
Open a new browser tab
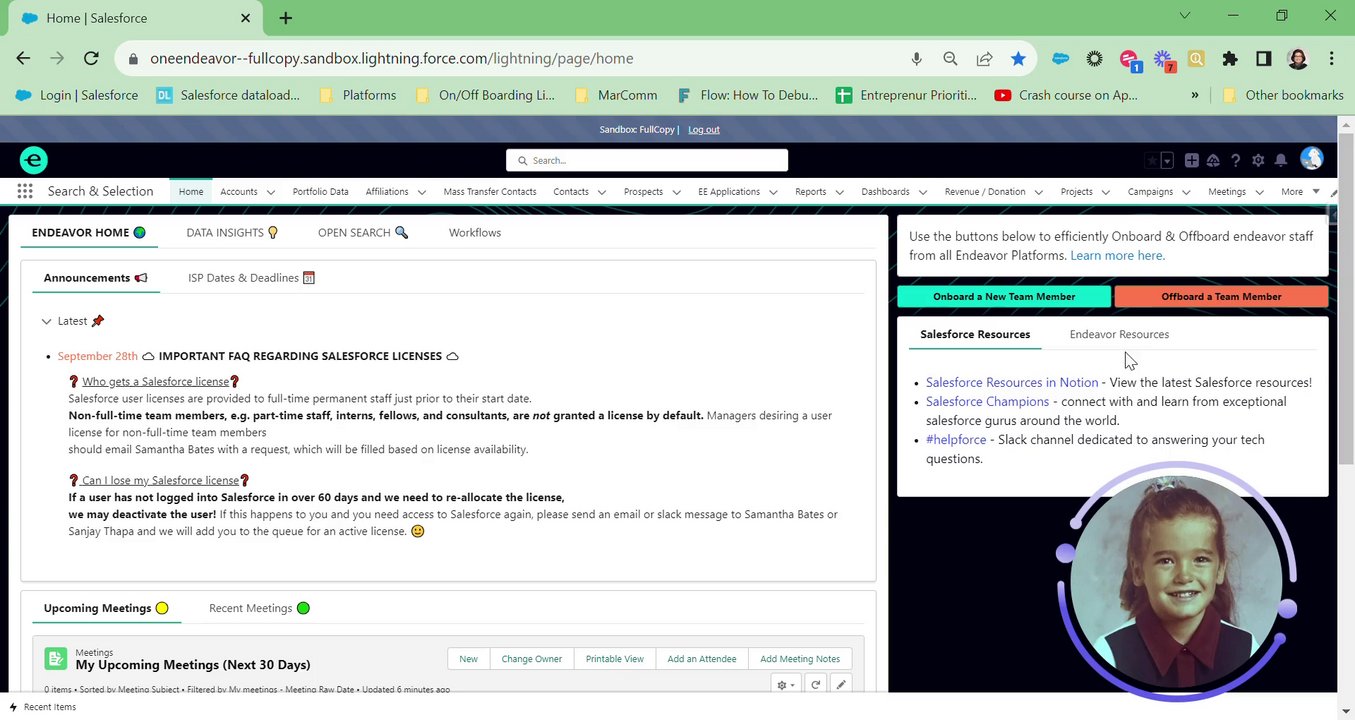click(286, 18)
